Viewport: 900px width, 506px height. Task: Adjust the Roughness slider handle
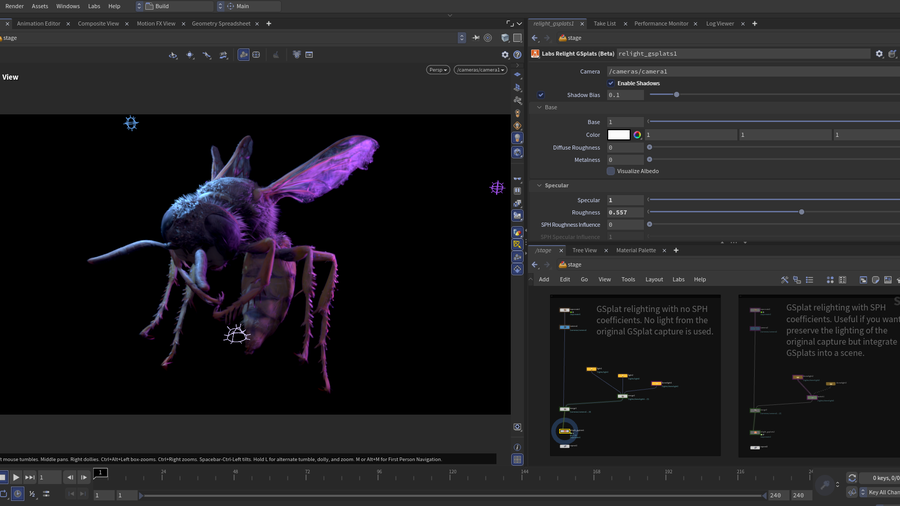point(801,212)
